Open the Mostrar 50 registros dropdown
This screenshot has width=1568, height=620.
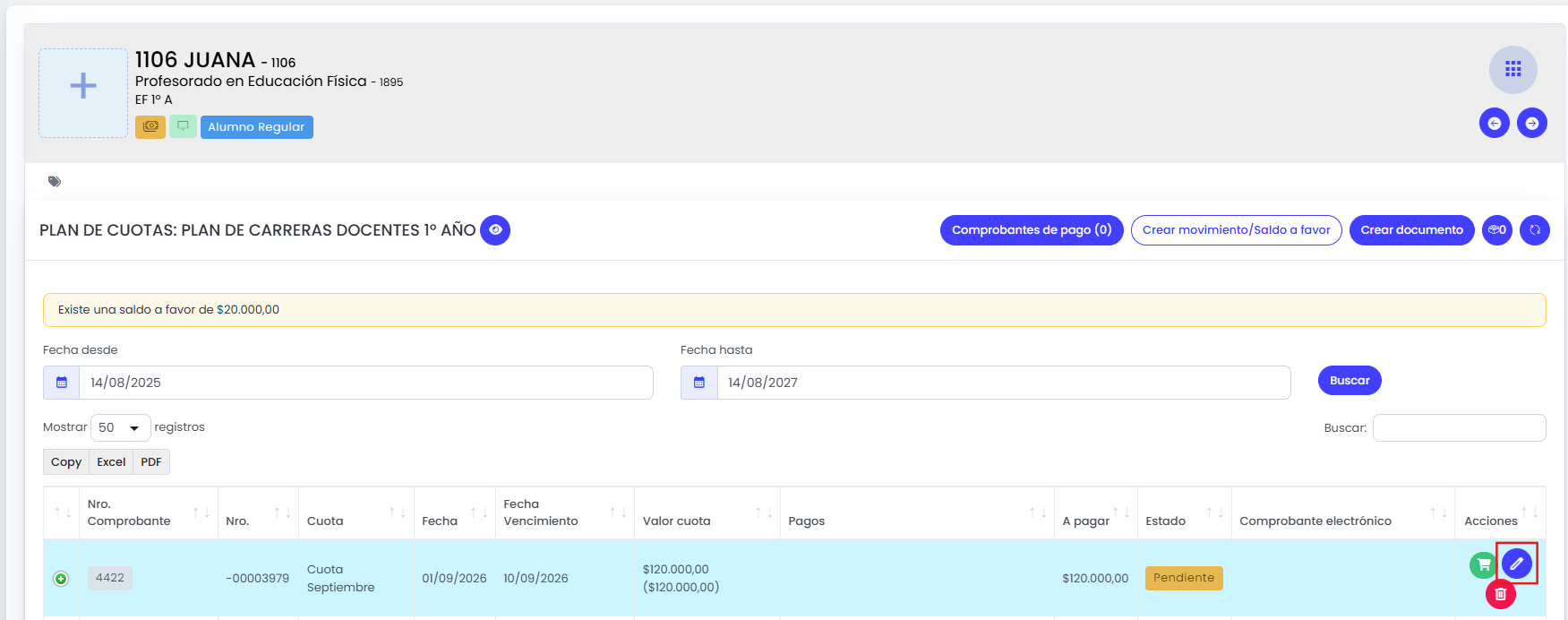point(120,427)
